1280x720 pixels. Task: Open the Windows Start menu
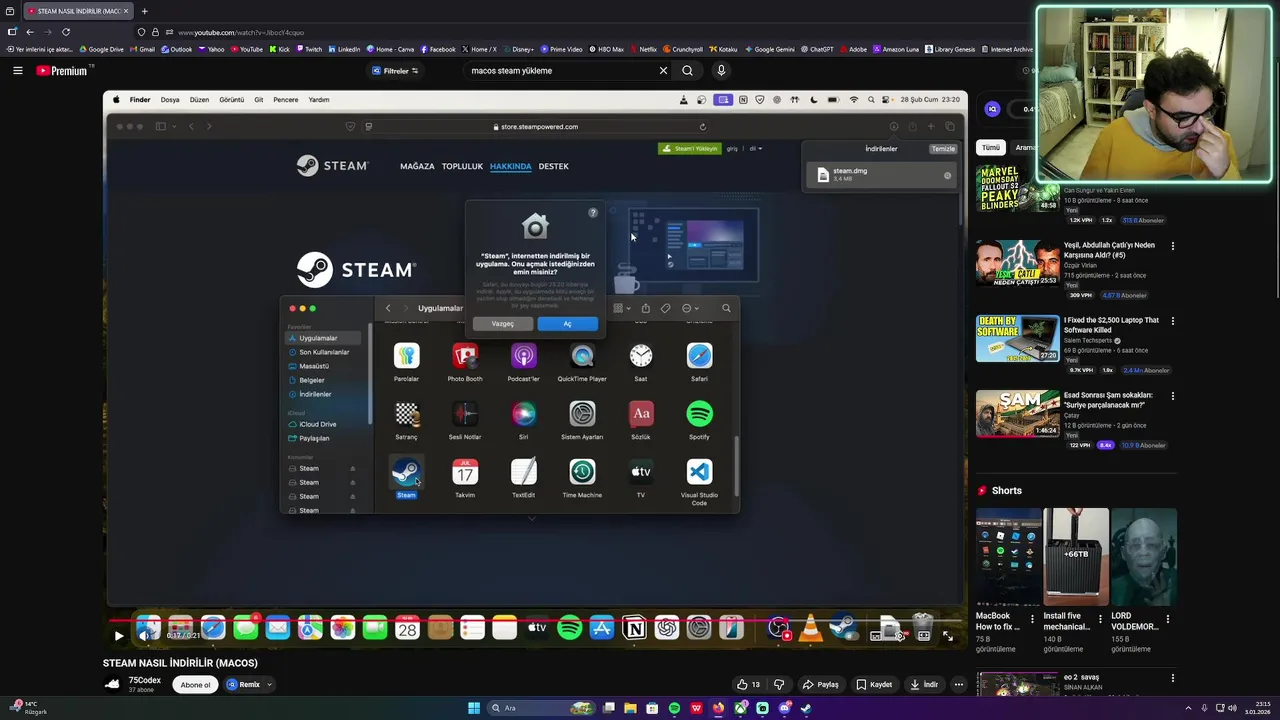pos(474,708)
